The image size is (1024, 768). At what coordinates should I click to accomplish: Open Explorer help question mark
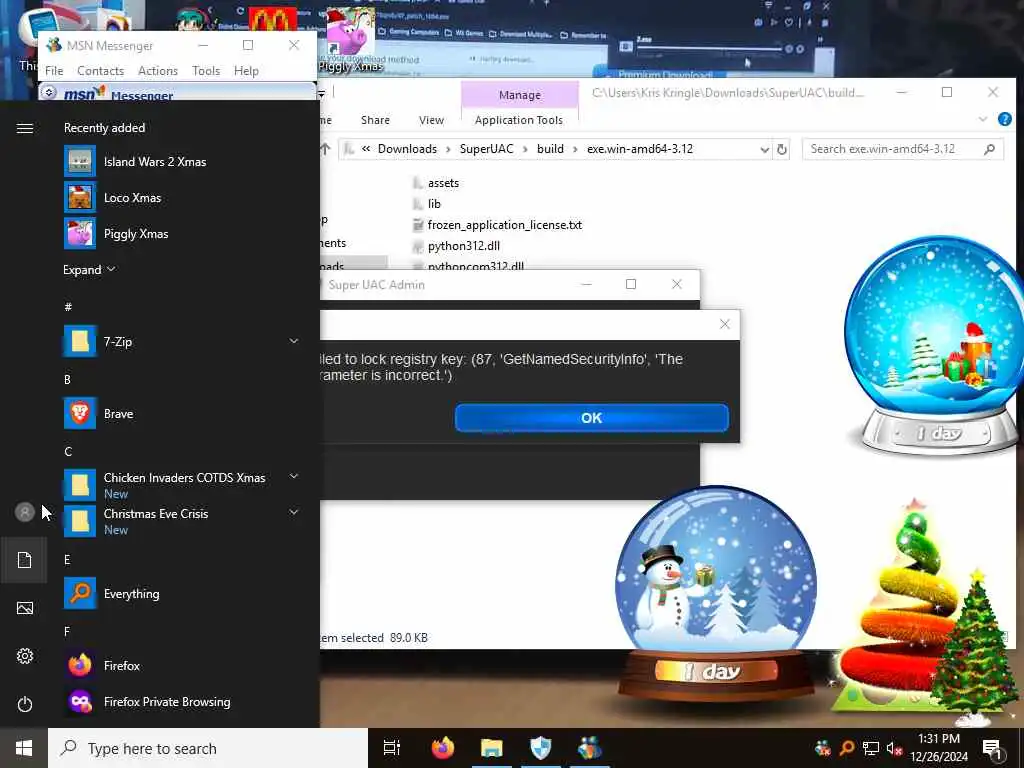pyautogui.click(x=1005, y=120)
